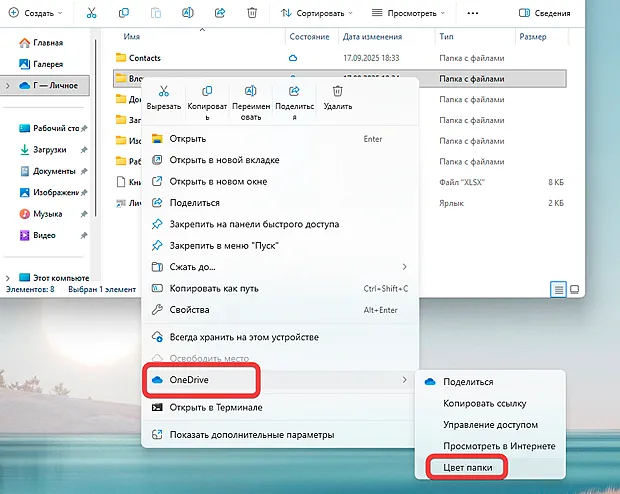Sort by the Размер column header

(533, 36)
